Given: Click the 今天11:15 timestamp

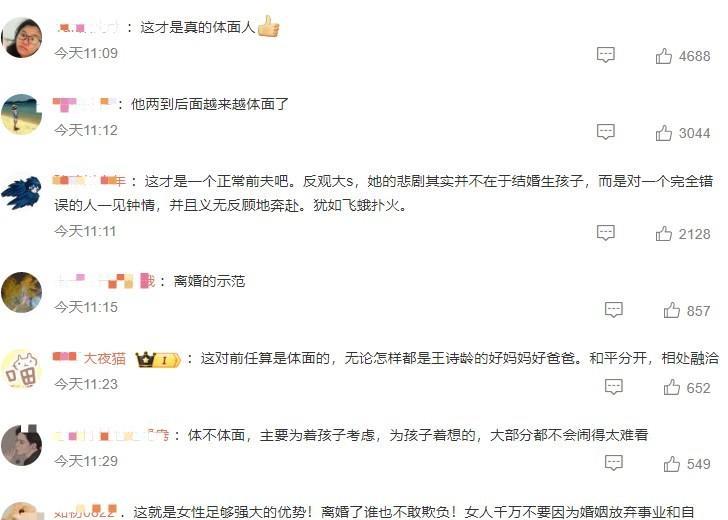Looking at the screenshot, I should coord(86,307).
